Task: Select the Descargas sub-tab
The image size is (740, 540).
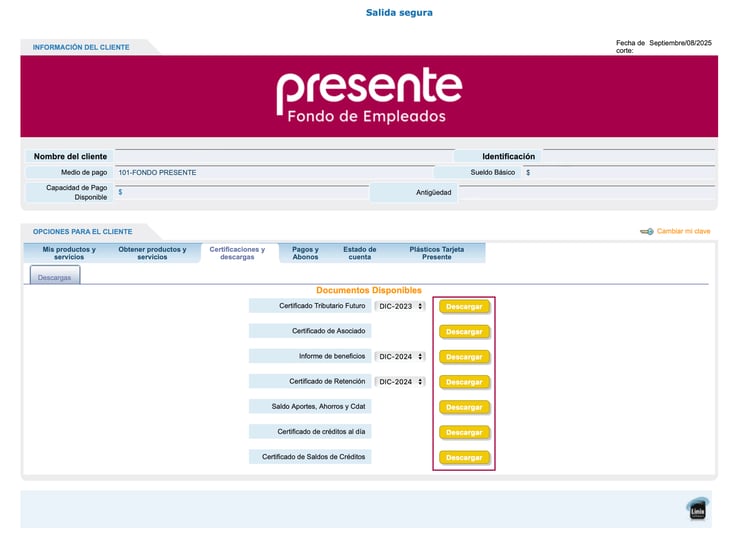Action: [x=55, y=276]
